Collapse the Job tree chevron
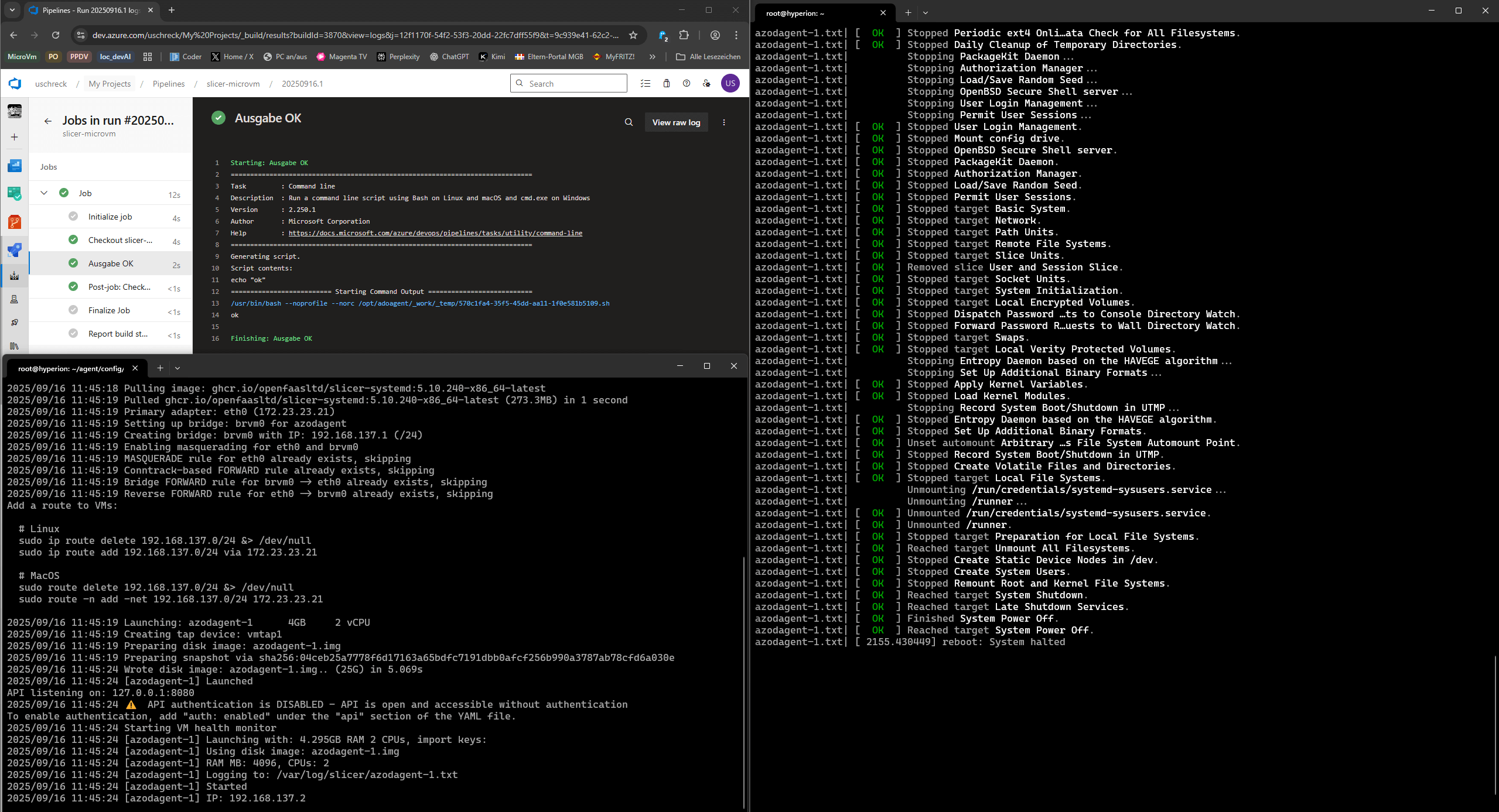The height and width of the screenshot is (812, 1499). coord(44,193)
